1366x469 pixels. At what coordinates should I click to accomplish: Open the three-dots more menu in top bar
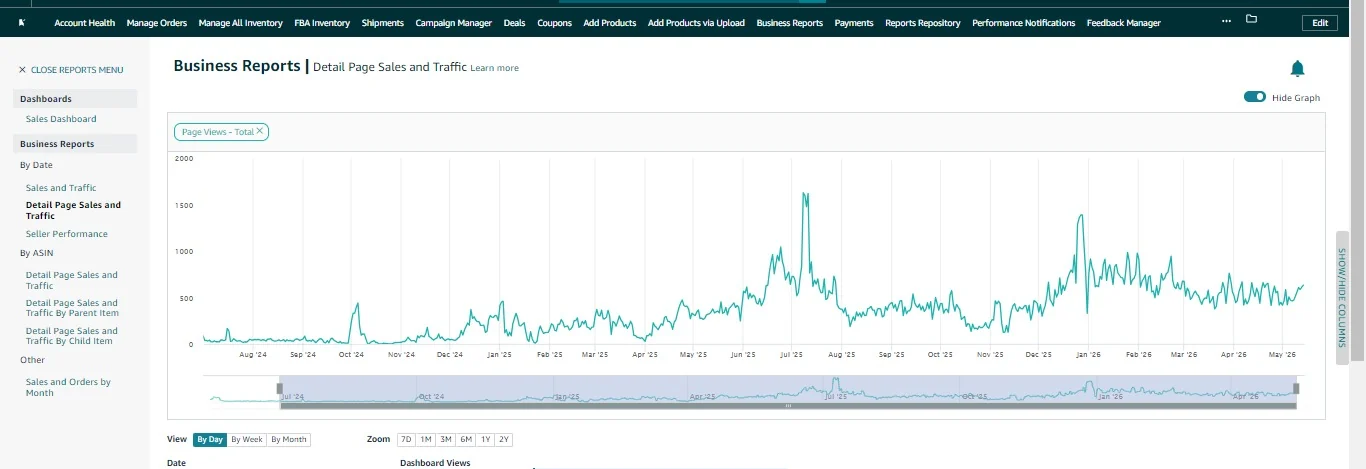pos(1227,20)
